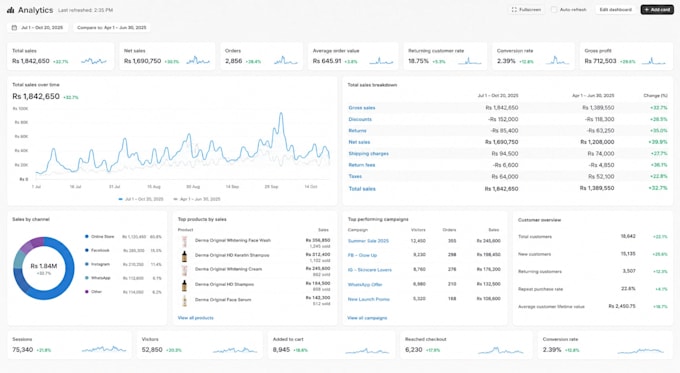680x373 pixels.
Task: Click the Repeat purchase rate row
Action: [593, 289]
